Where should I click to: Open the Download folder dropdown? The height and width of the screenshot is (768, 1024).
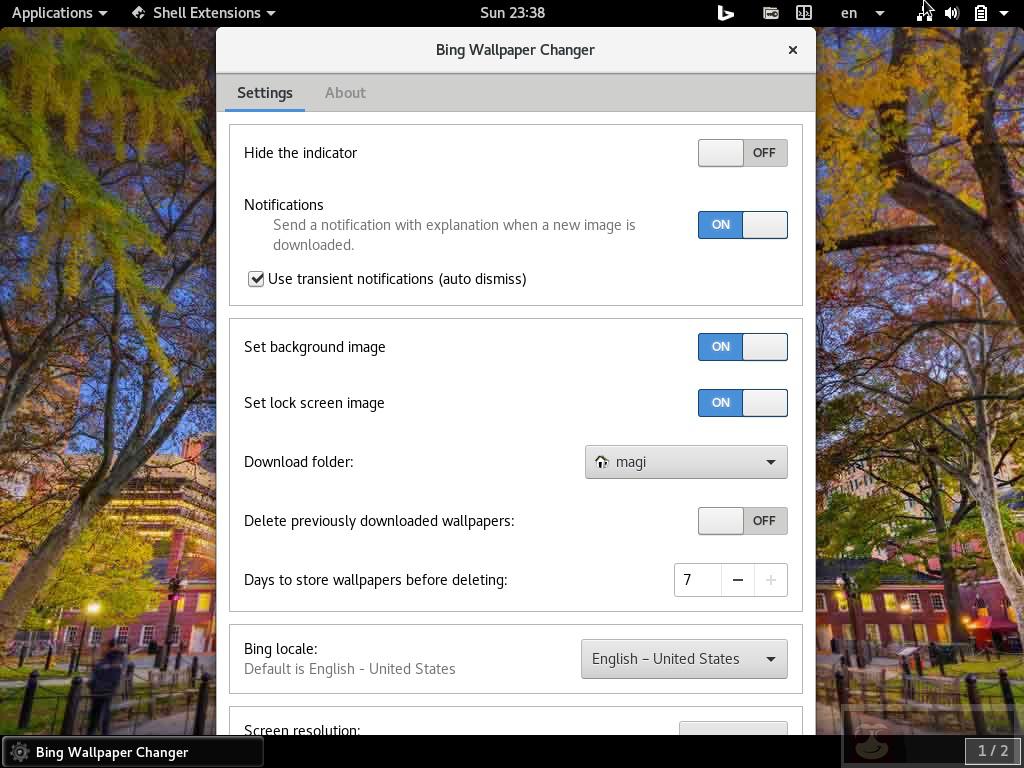[x=686, y=462]
